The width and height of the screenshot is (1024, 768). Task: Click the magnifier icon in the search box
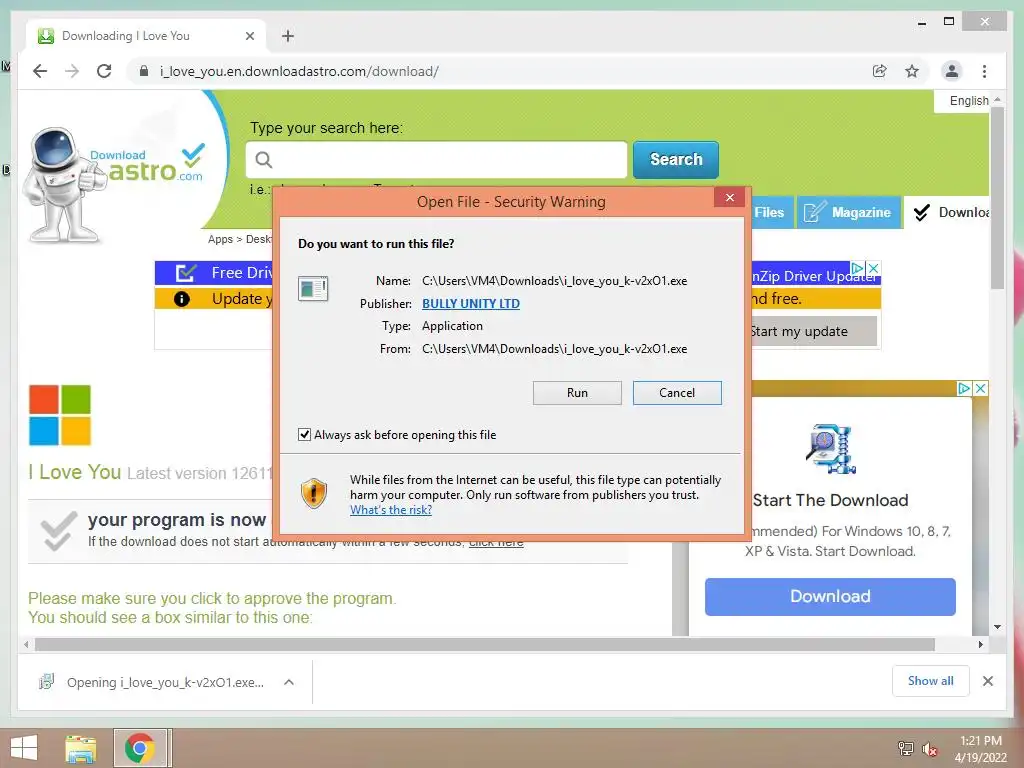pyautogui.click(x=264, y=159)
